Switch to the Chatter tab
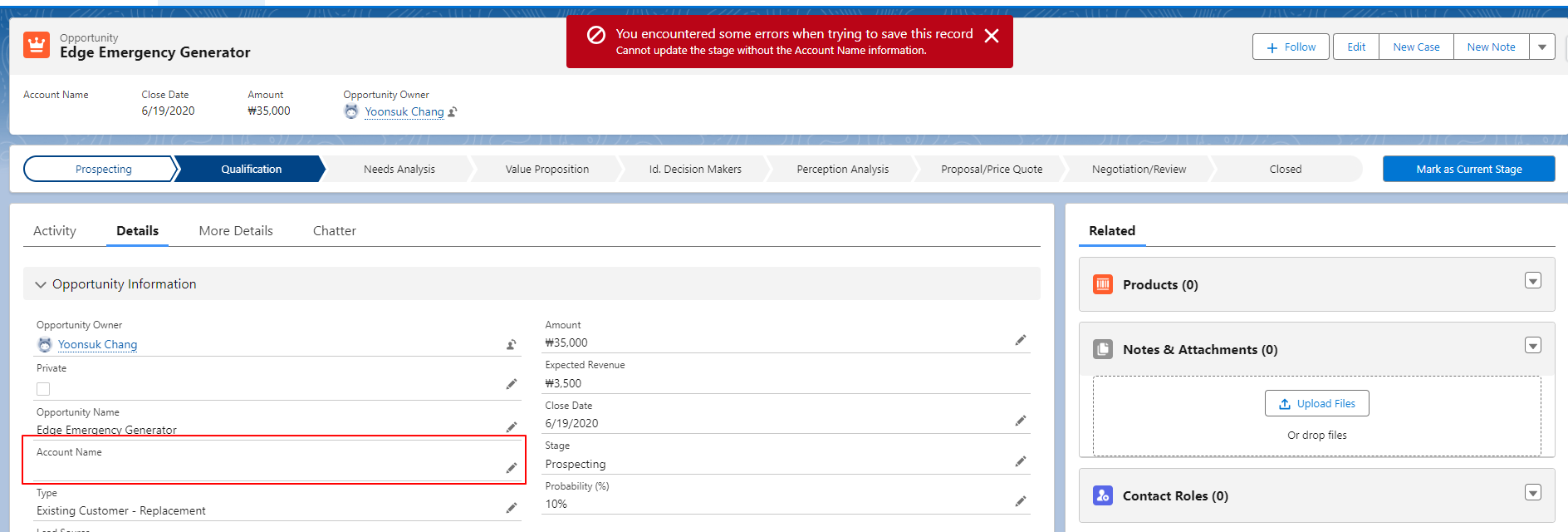The image size is (1568, 532). [335, 231]
